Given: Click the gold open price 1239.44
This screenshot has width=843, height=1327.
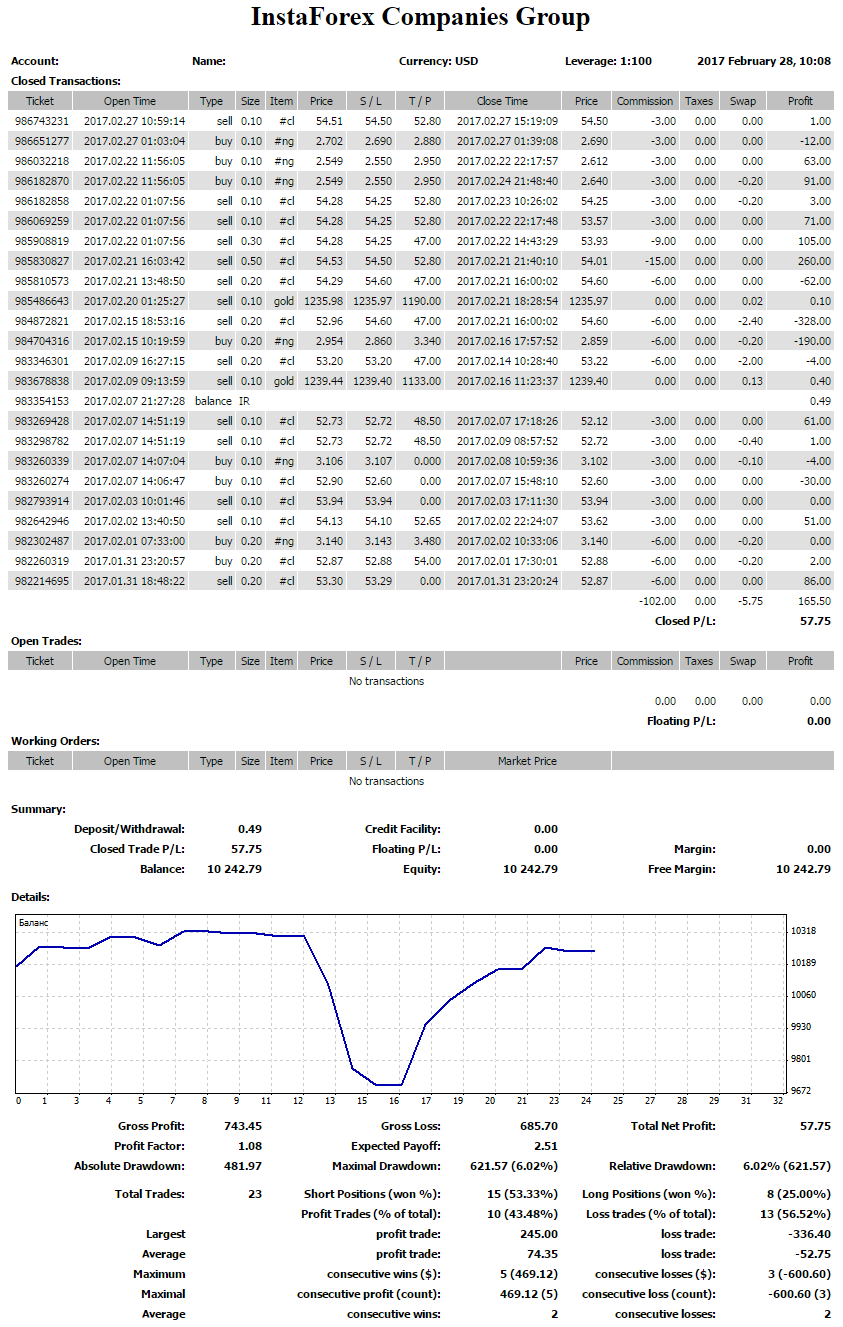Looking at the screenshot, I should coord(323,381).
